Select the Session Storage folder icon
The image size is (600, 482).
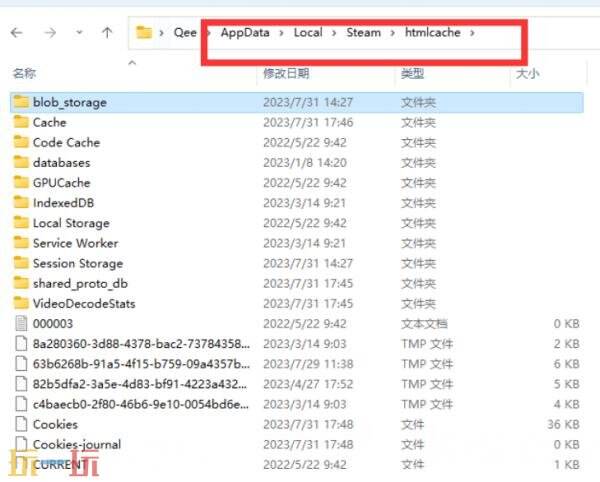[x=21, y=263]
